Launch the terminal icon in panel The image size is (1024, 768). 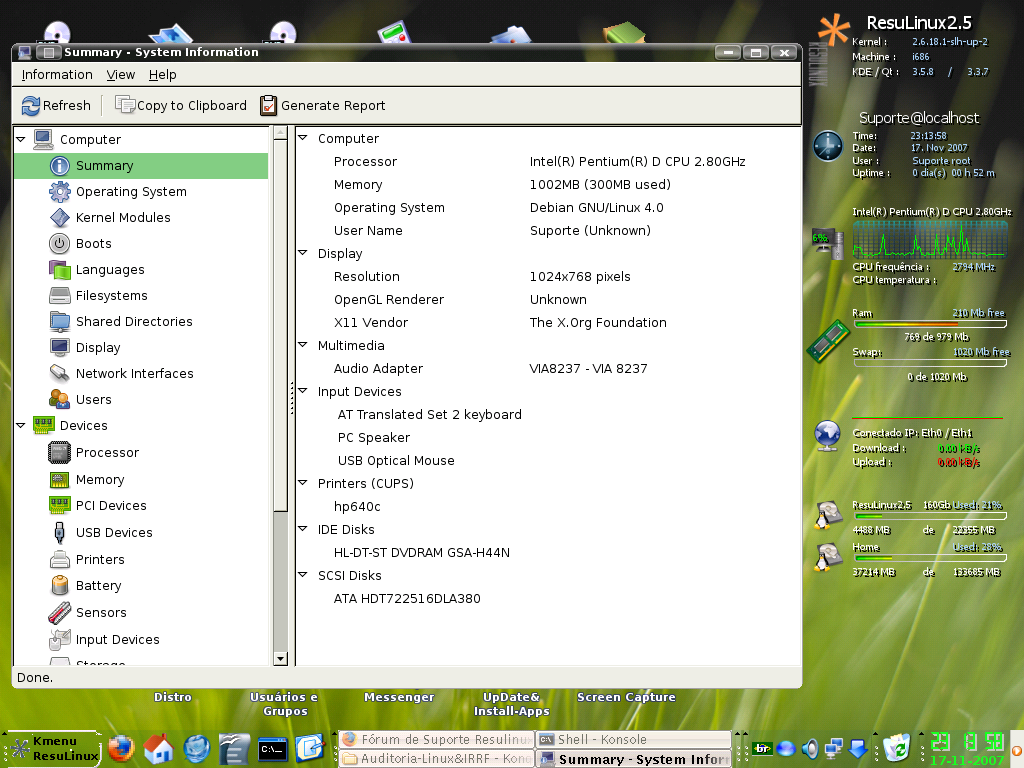[272, 749]
